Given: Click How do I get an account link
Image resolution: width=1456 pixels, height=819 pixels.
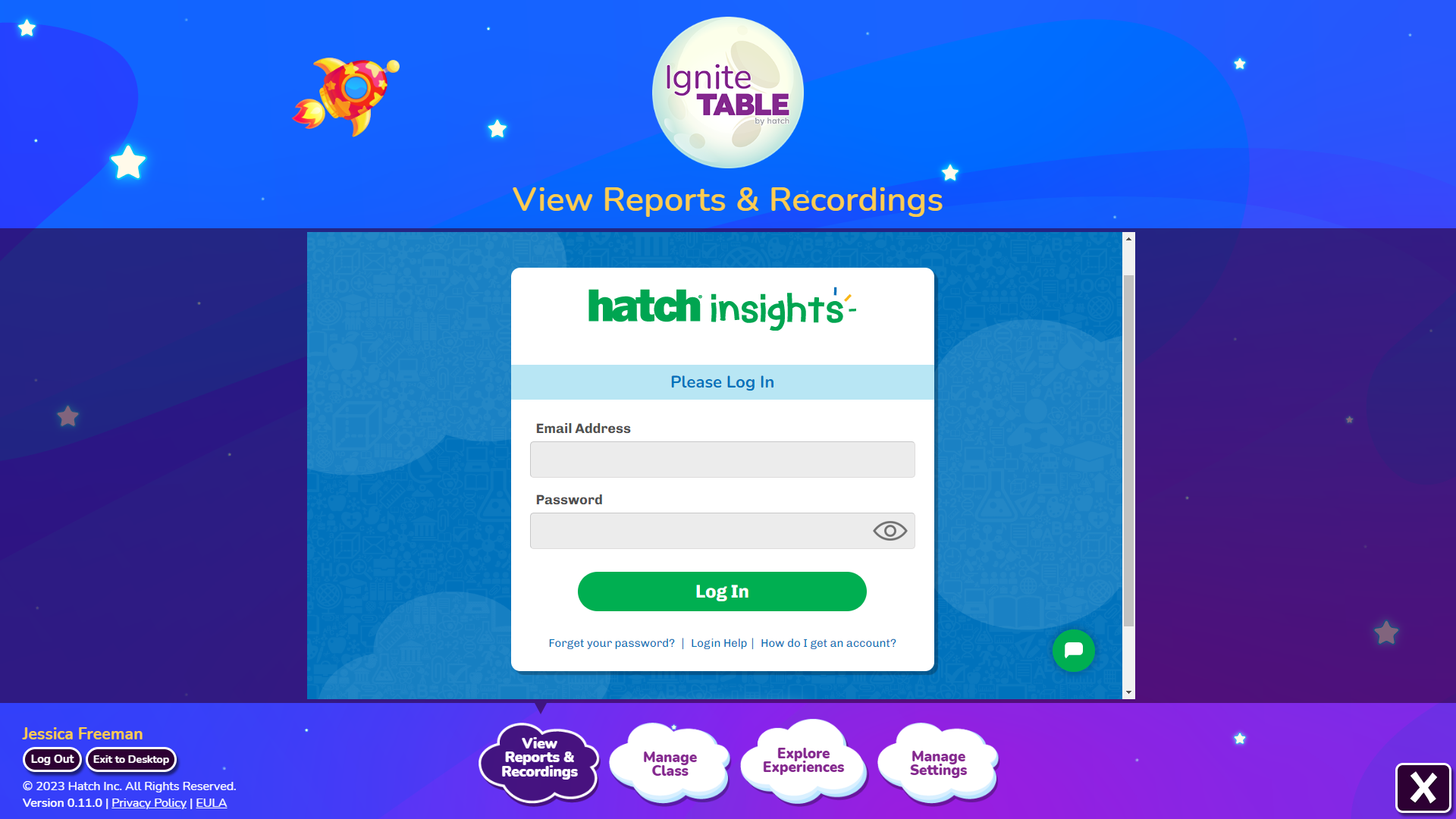Looking at the screenshot, I should [828, 643].
